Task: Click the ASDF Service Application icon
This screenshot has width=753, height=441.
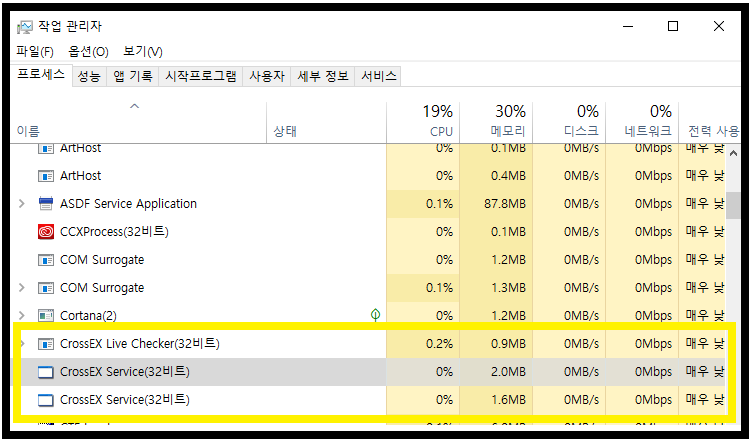Action: pyautogui.click(x=46, y=204)
